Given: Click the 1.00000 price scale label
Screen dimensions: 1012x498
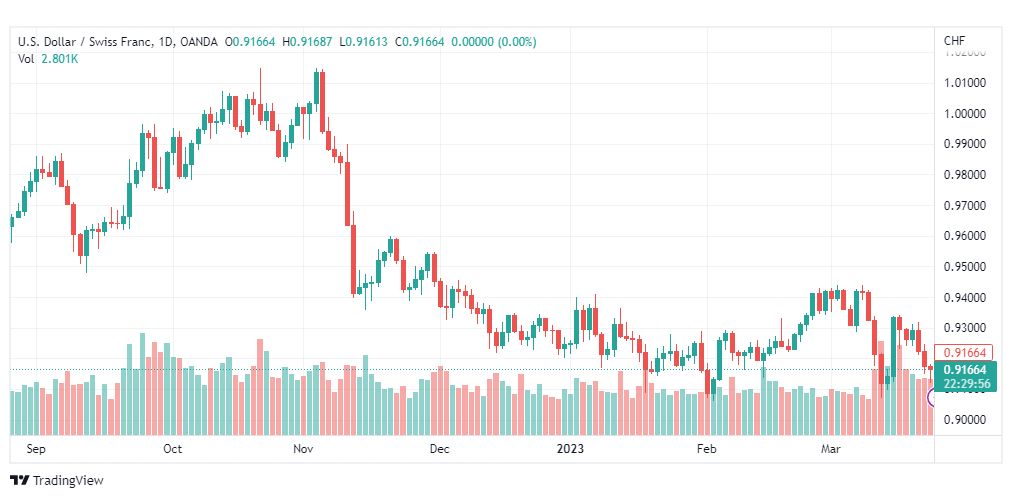Looking at the screenshot, I should point(966,114).
